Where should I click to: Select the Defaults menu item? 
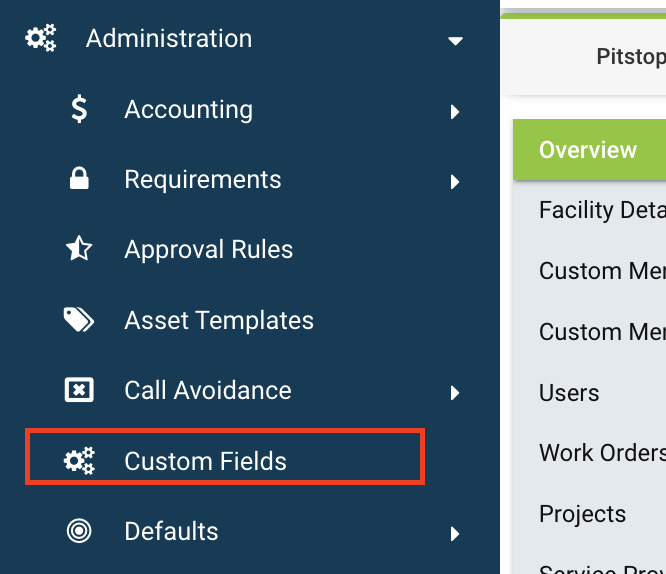tap(171, 531)
